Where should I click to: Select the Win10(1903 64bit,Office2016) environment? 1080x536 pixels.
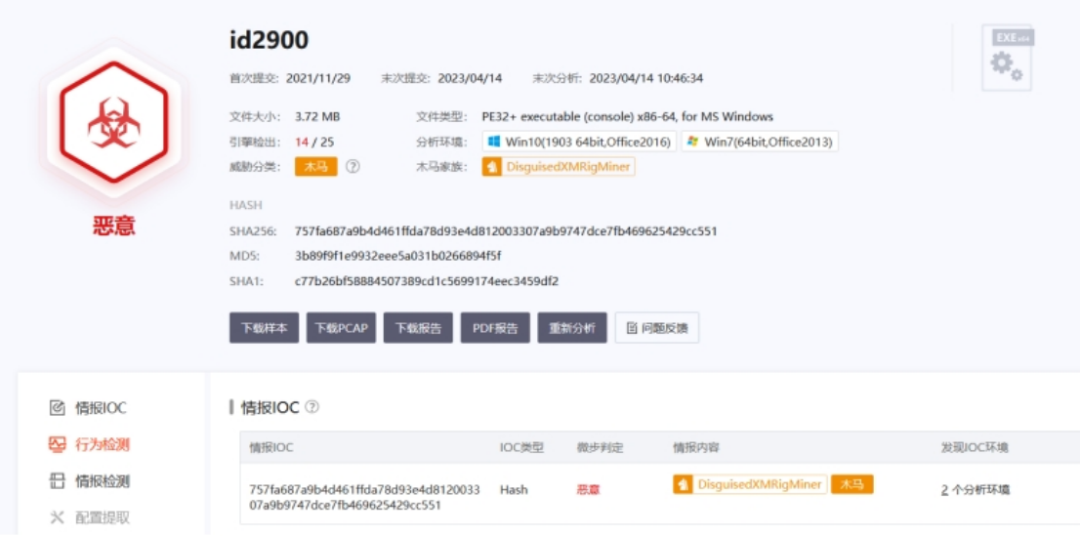click(x=579, y=142)
